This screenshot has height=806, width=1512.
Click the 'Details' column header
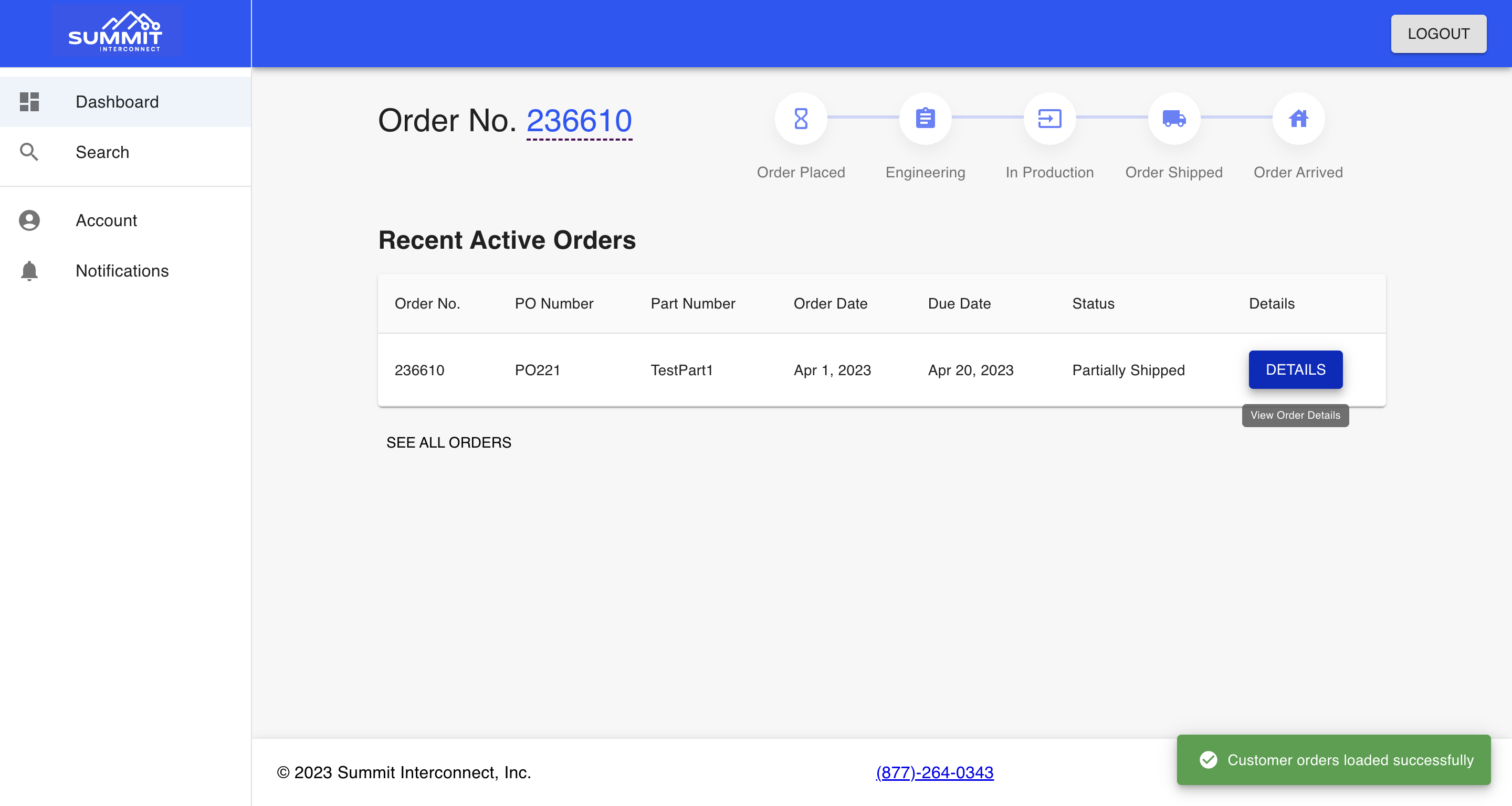click(1272, 303)
